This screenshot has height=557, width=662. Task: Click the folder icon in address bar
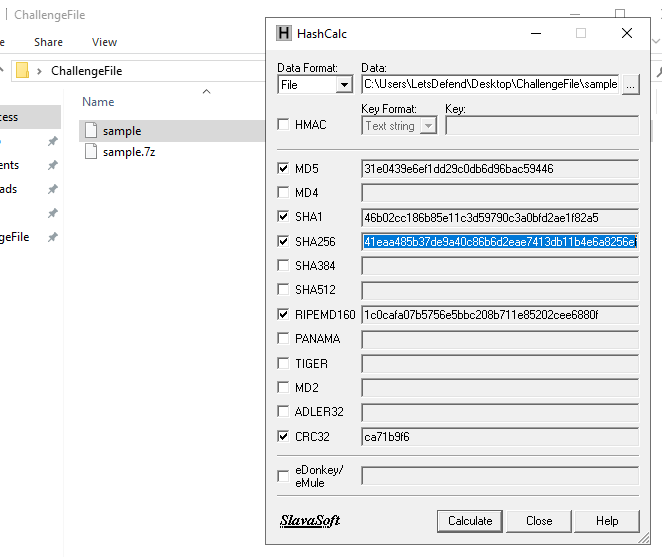[x=23, y=71]
